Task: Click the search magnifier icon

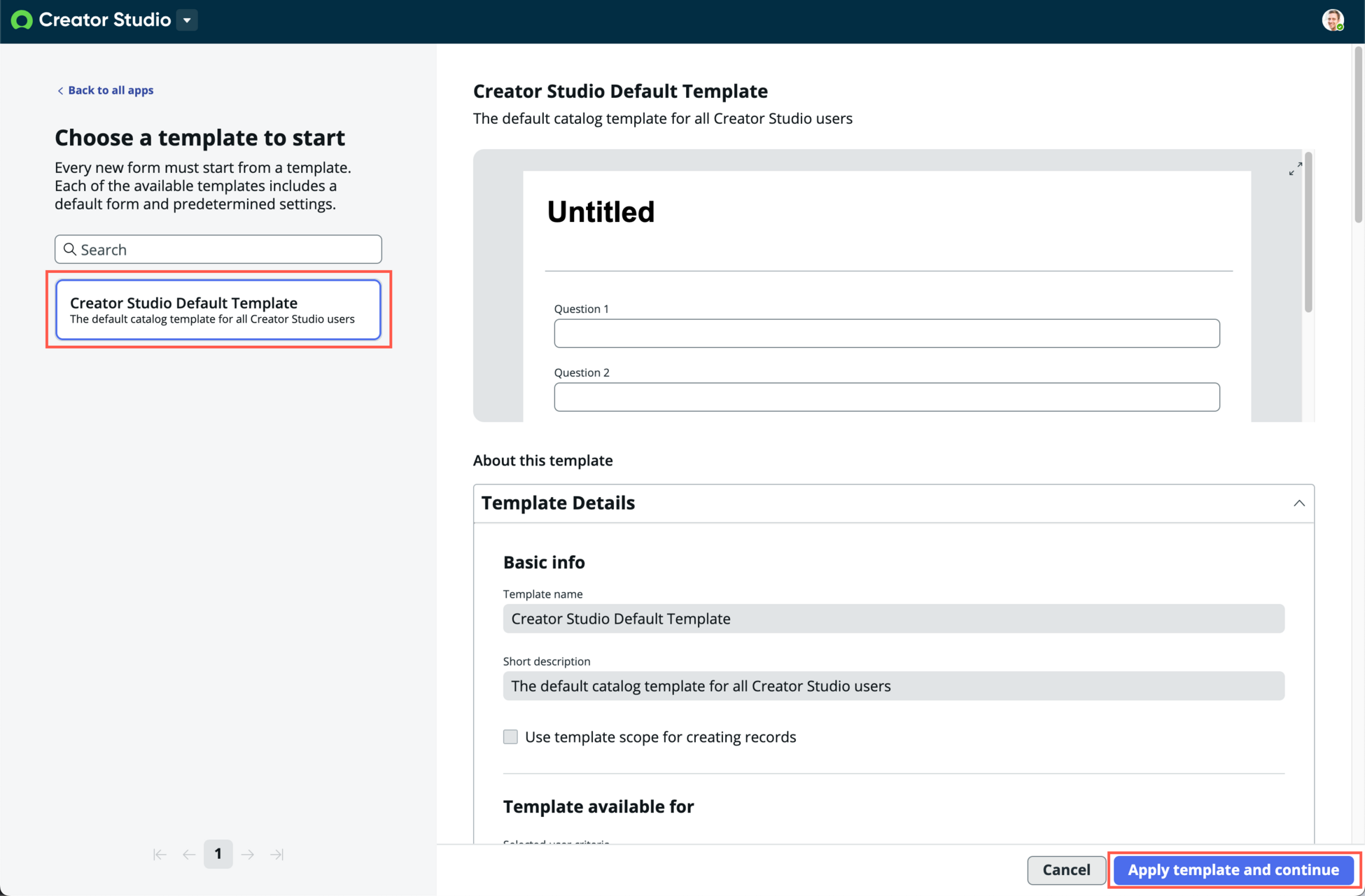Action: click(x=70, y=249)
